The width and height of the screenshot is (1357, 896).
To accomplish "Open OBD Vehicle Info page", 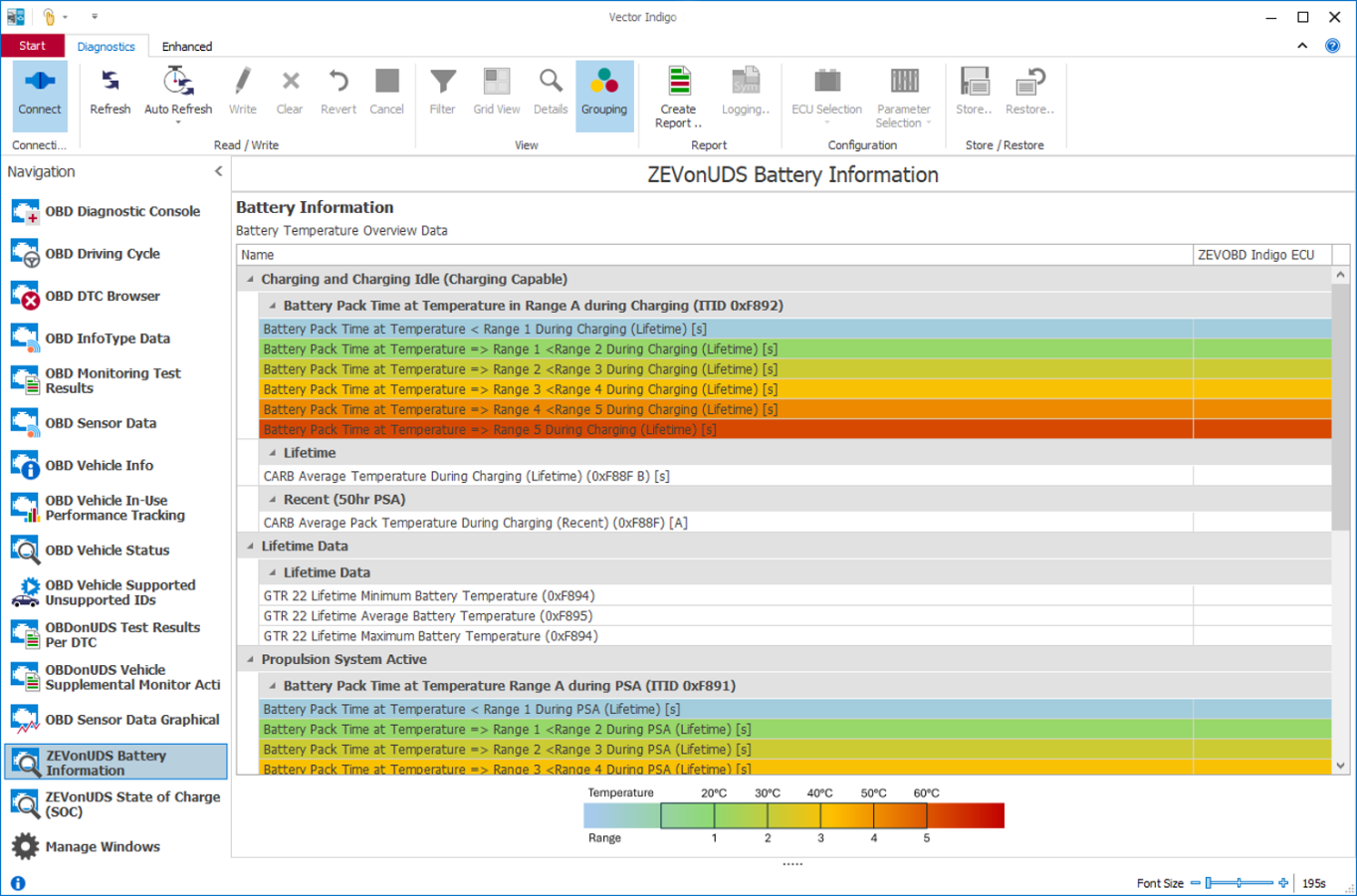I will click(115, 465).
